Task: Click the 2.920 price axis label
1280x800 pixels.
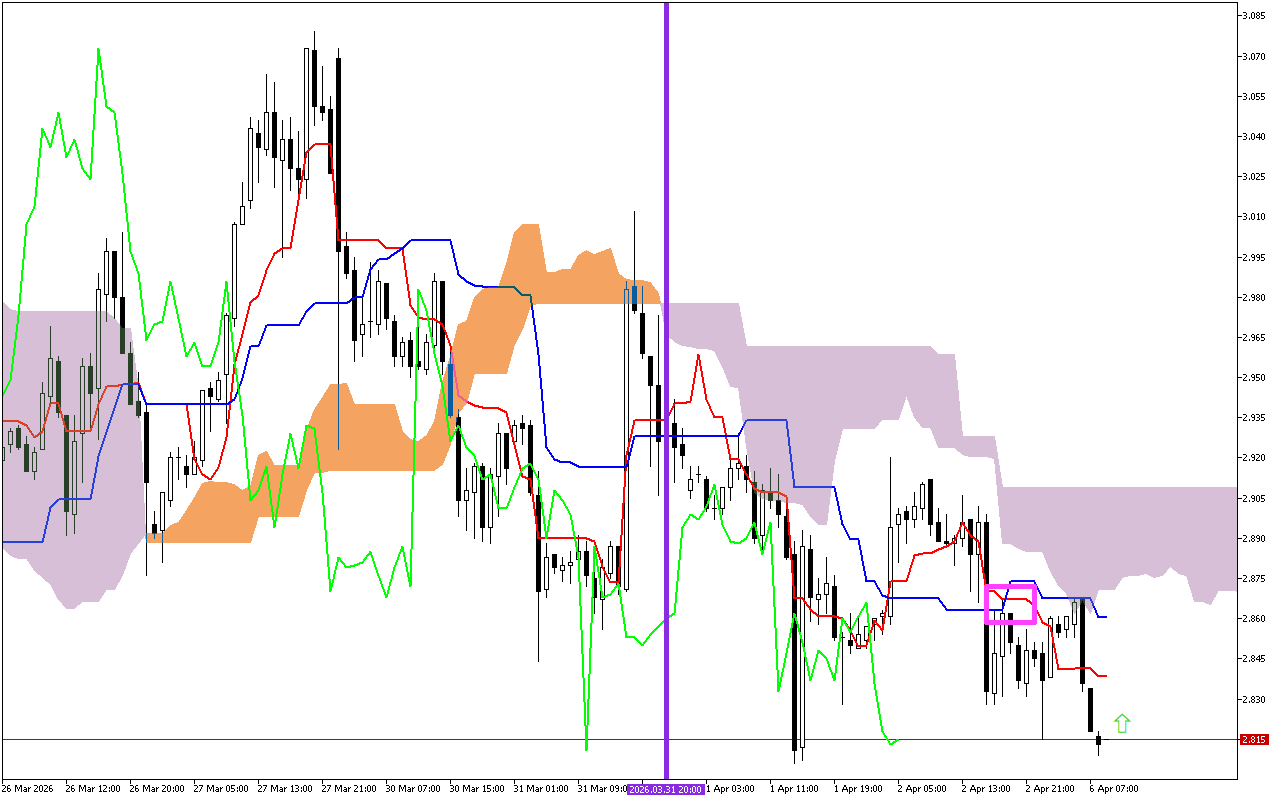Action: point(1254,458)
